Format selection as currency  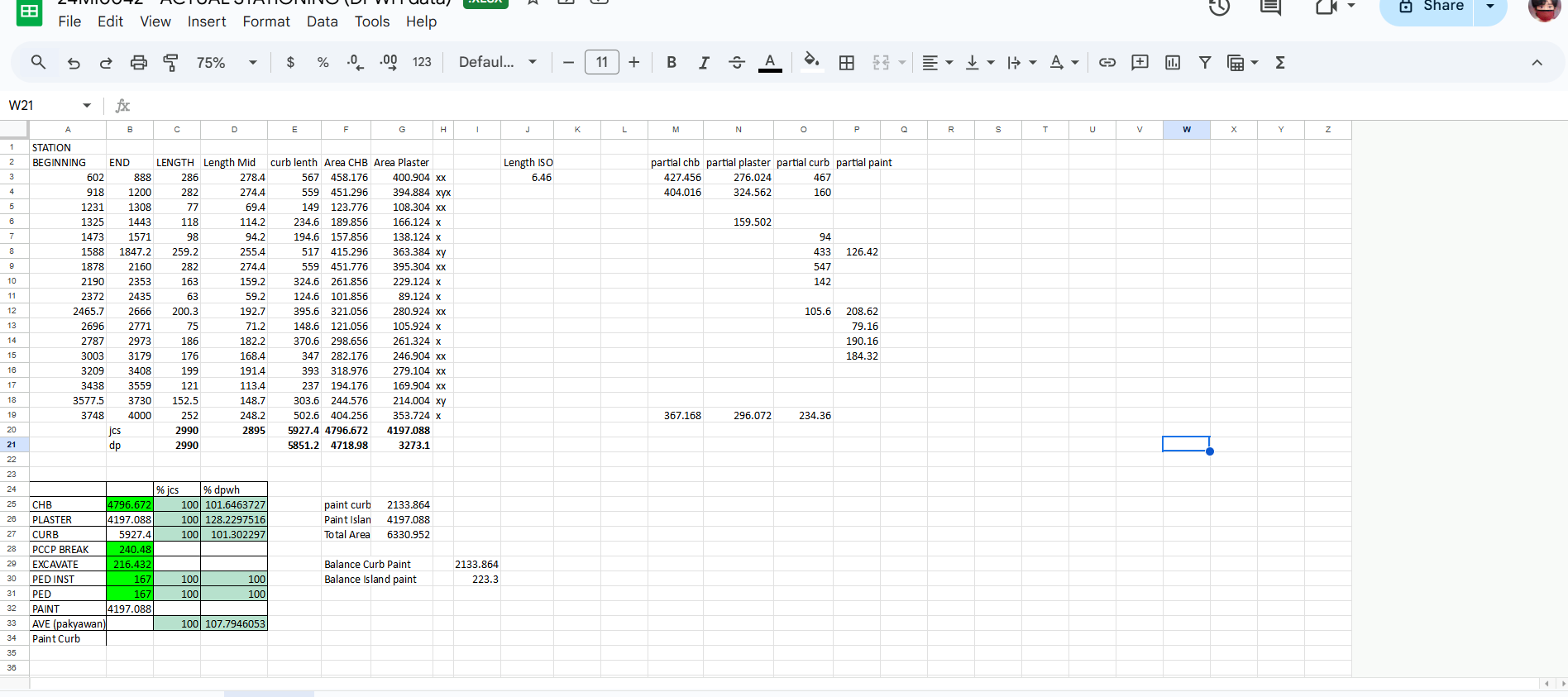coord(290,62)
